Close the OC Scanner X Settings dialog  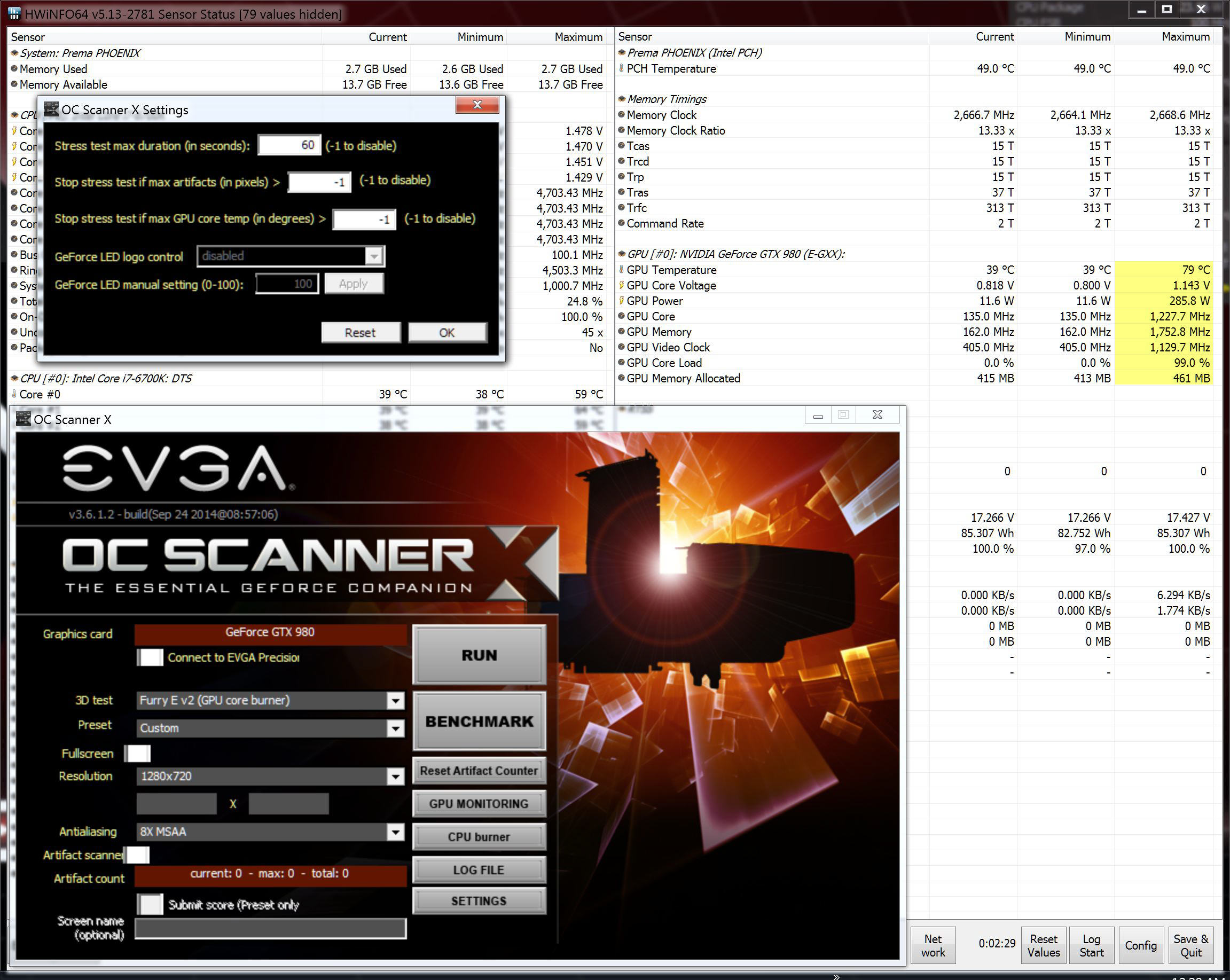(477, 105)
